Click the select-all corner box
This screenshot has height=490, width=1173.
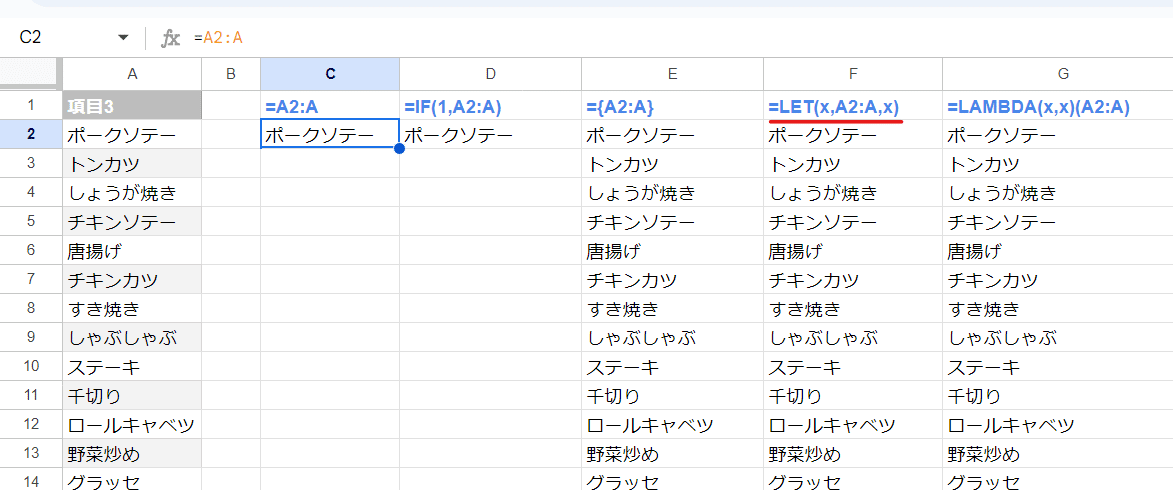pyautogui.click(x=31, y=73)
